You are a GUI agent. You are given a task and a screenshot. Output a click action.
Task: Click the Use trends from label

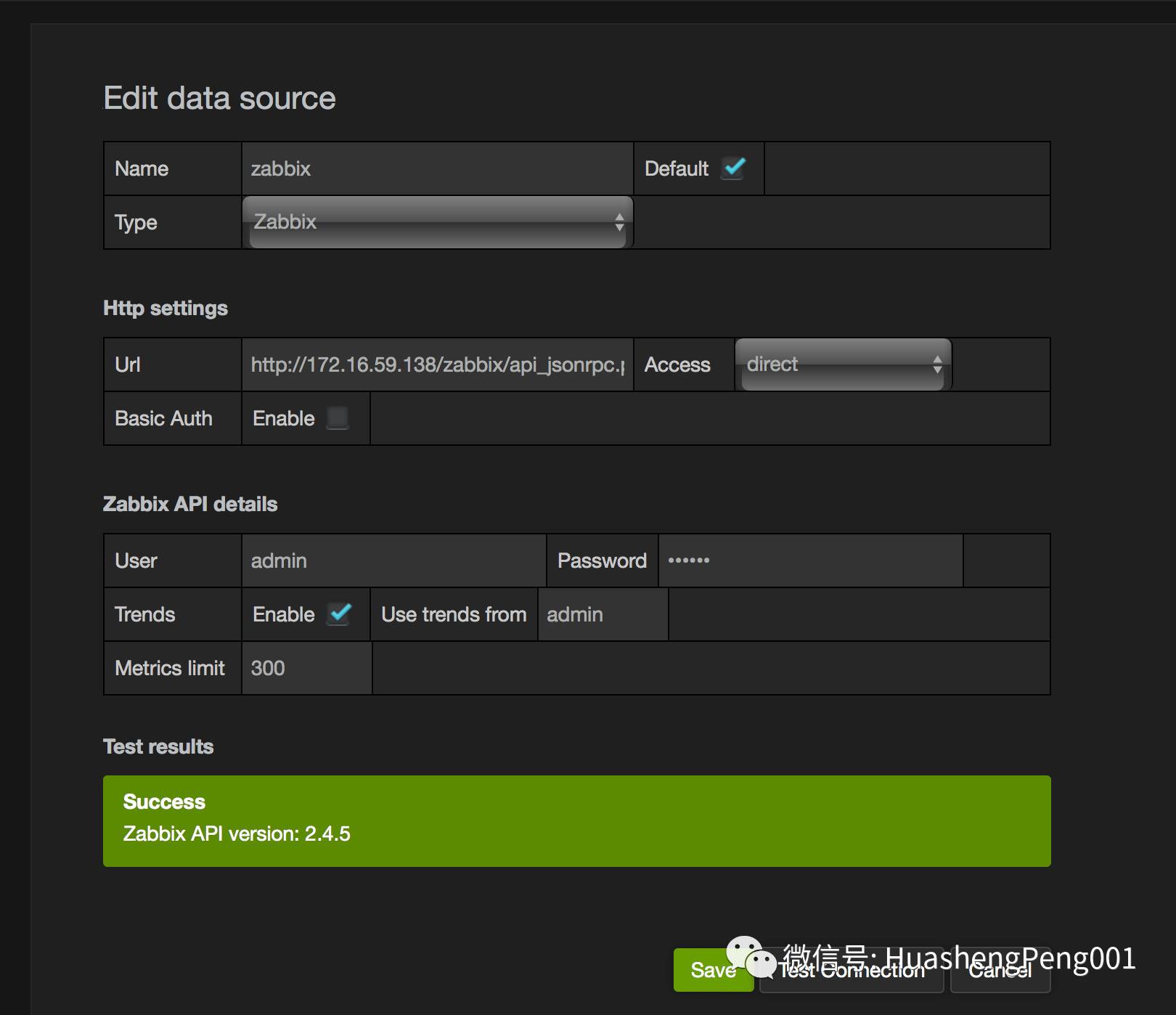tap(454, 614)
